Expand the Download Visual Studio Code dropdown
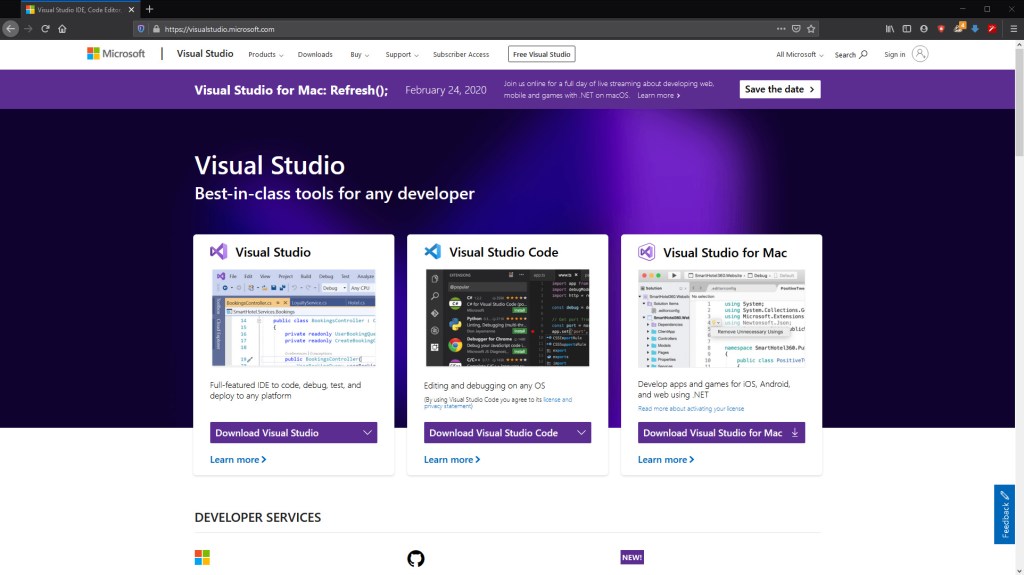The height and width of the screenshot is (575, 1024). tap(581, 433)
